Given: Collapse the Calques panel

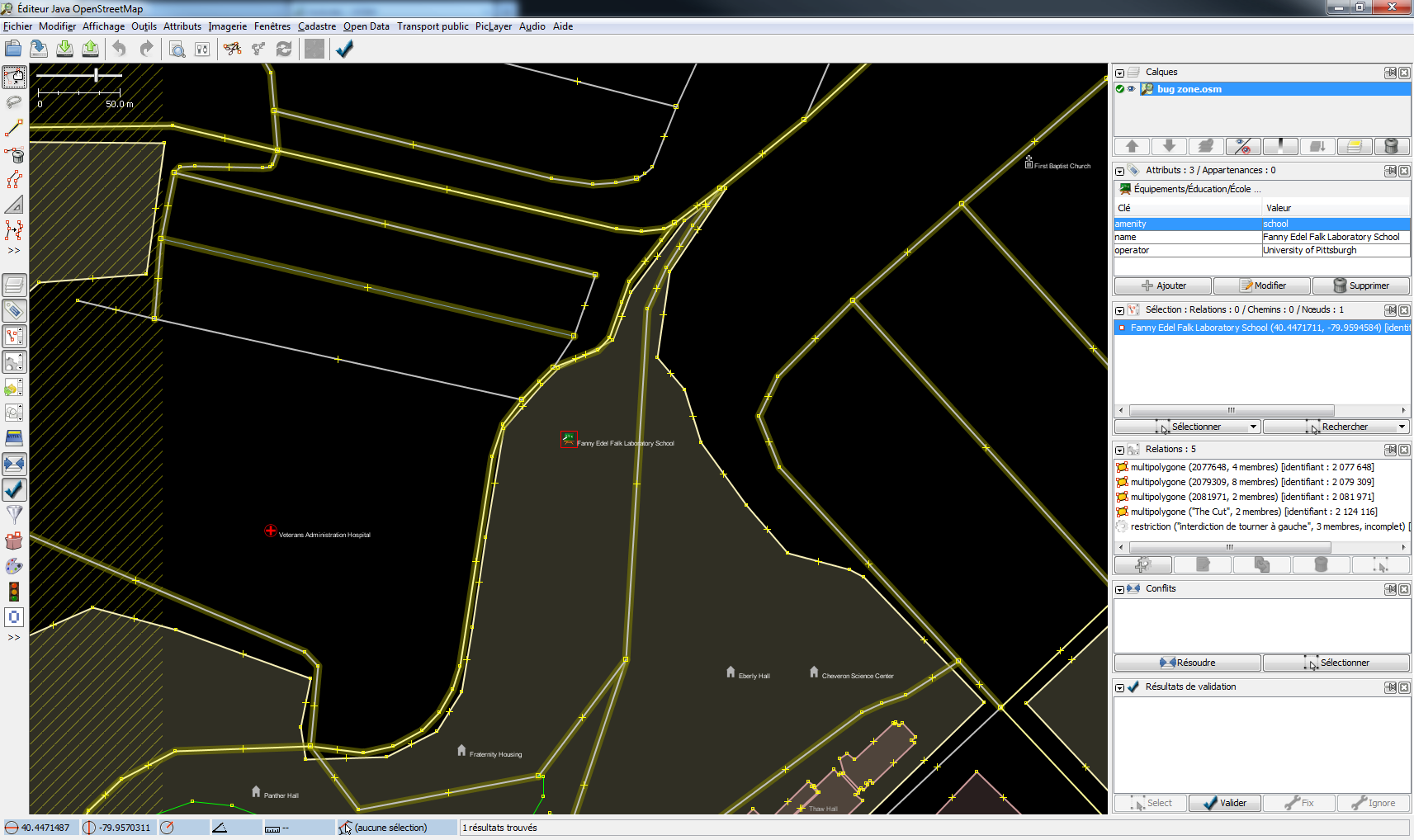Looking at the screenshot, I should [1119, 73].
